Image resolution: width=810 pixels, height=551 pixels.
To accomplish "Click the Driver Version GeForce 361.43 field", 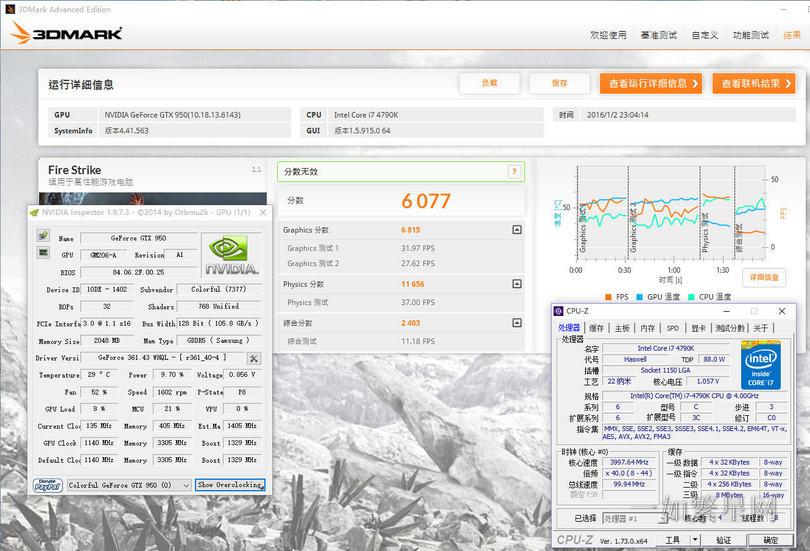I will coord(162,357).
